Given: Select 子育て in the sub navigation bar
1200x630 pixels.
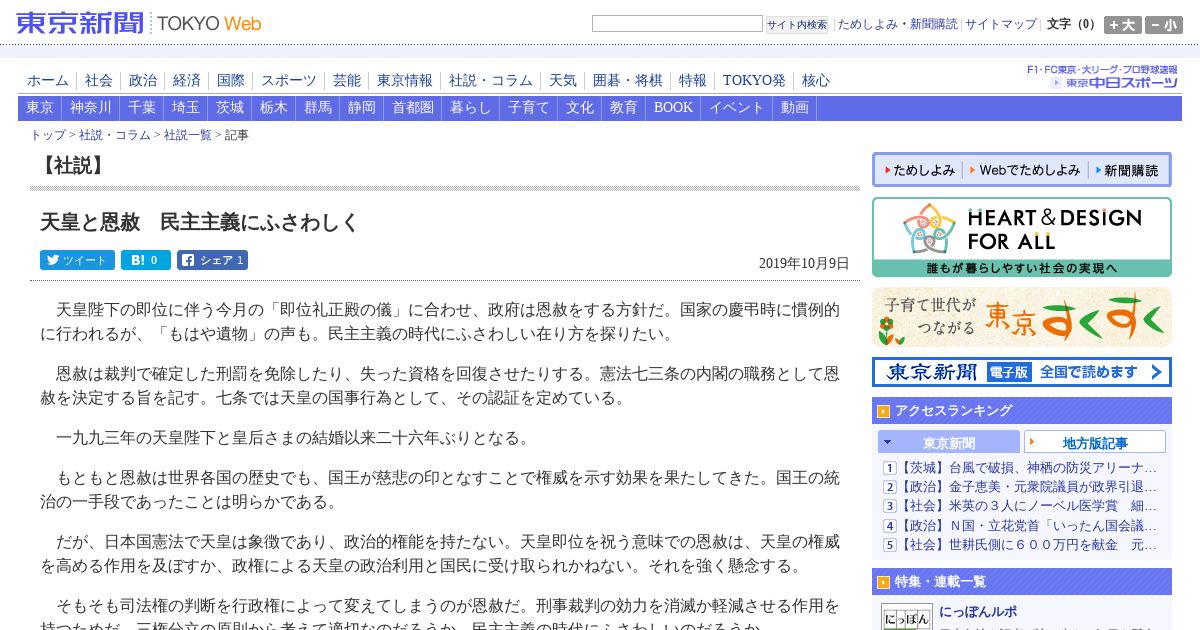Looking at the screenshot, I should tap(529, 107).
